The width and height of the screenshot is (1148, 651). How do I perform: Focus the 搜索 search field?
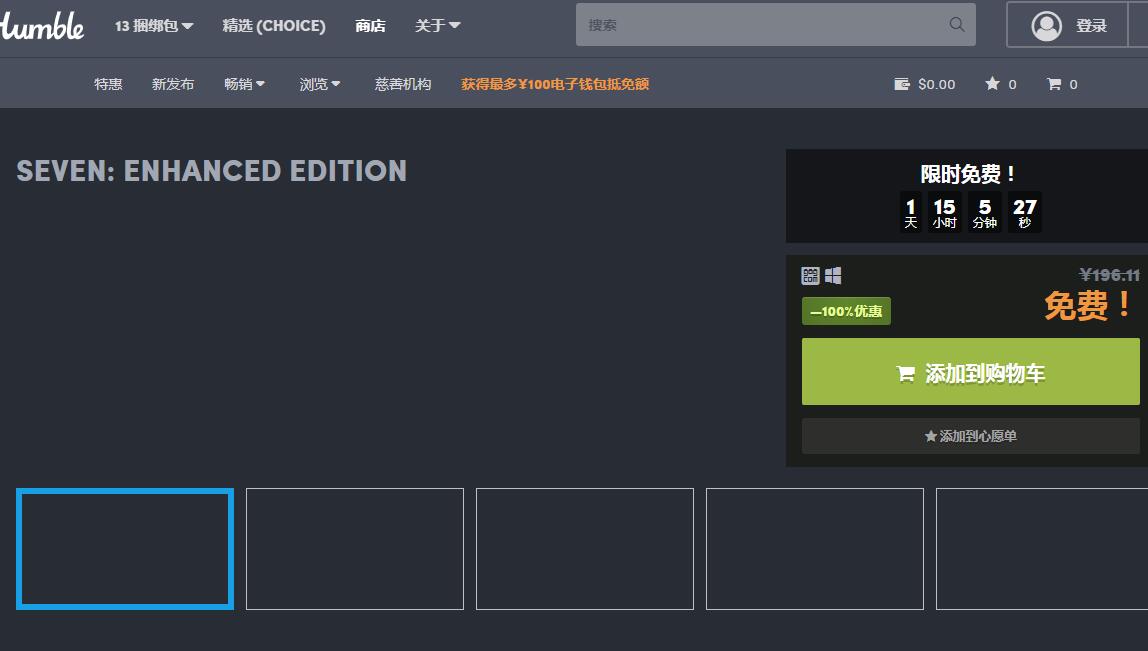click(x=775, y=25)
